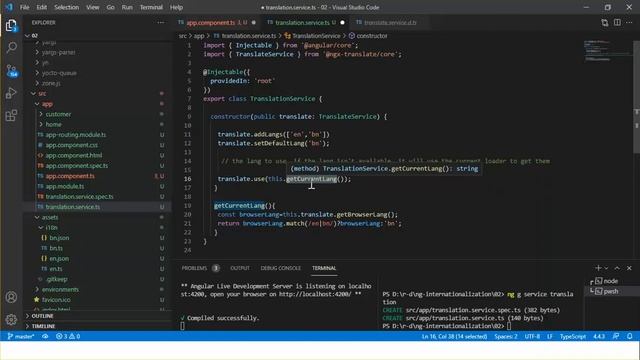640x360 pixels.
Task: Expand the customer folder
Action: pos(58,114)
